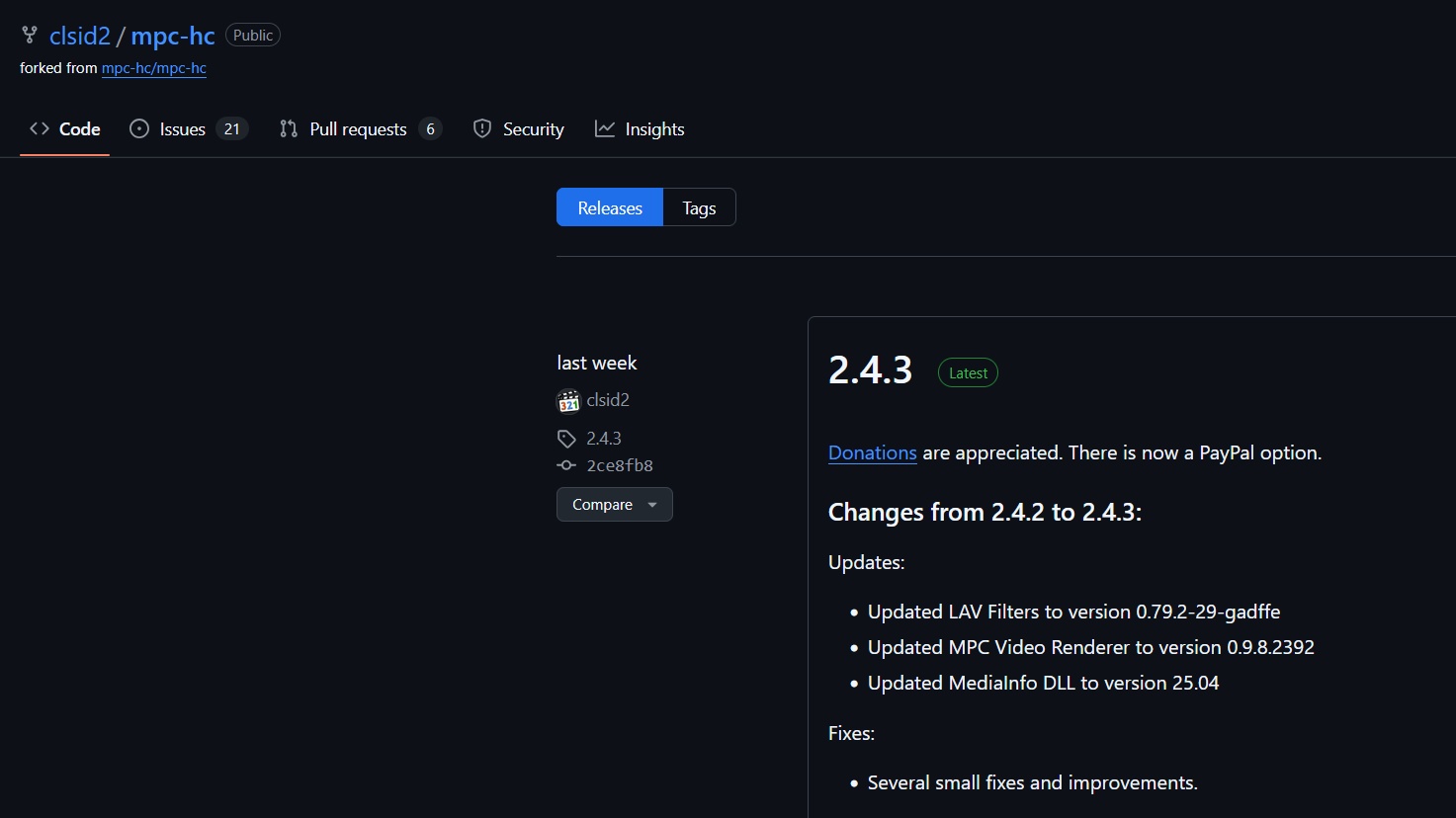Viewport: 1456px width, 818px height.
Task: Click the fork icon beside the repository name
Action: tap(30, 36)
